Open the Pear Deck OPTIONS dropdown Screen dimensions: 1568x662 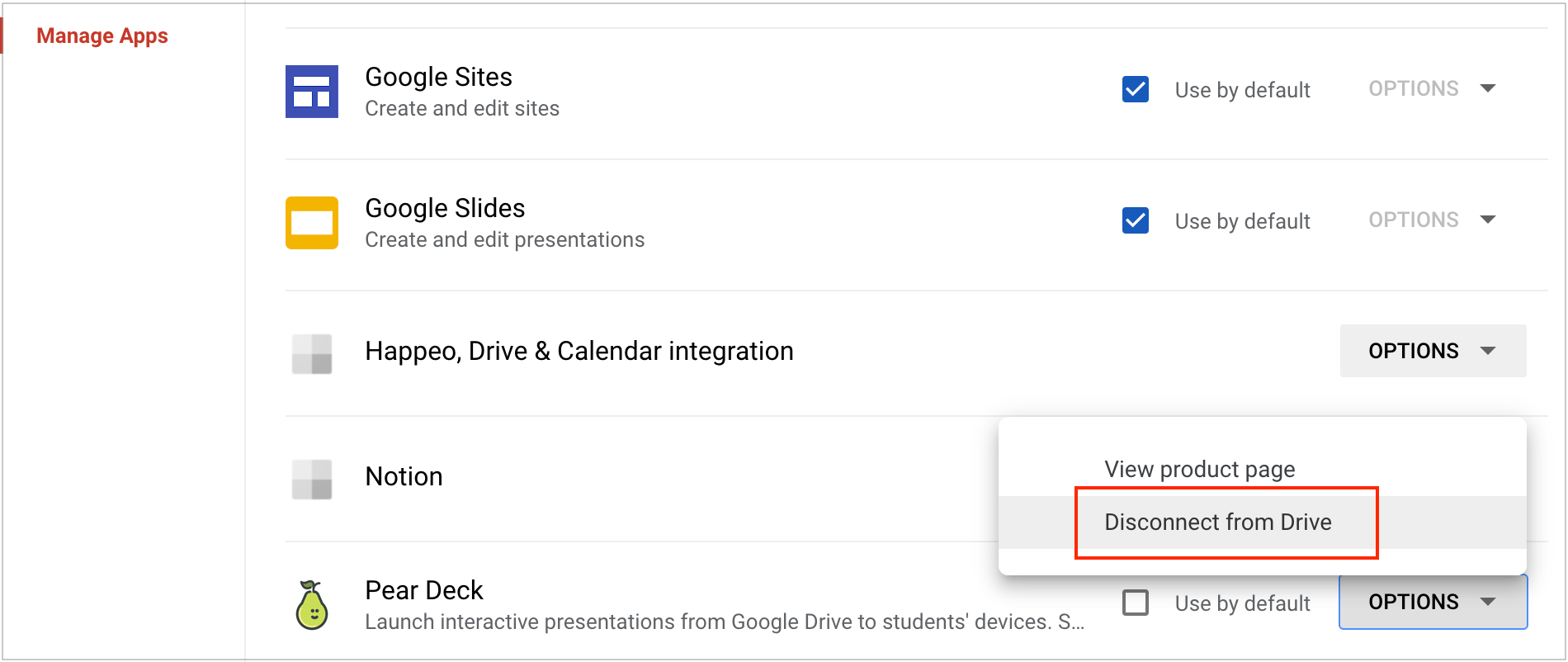[1433, 602]
